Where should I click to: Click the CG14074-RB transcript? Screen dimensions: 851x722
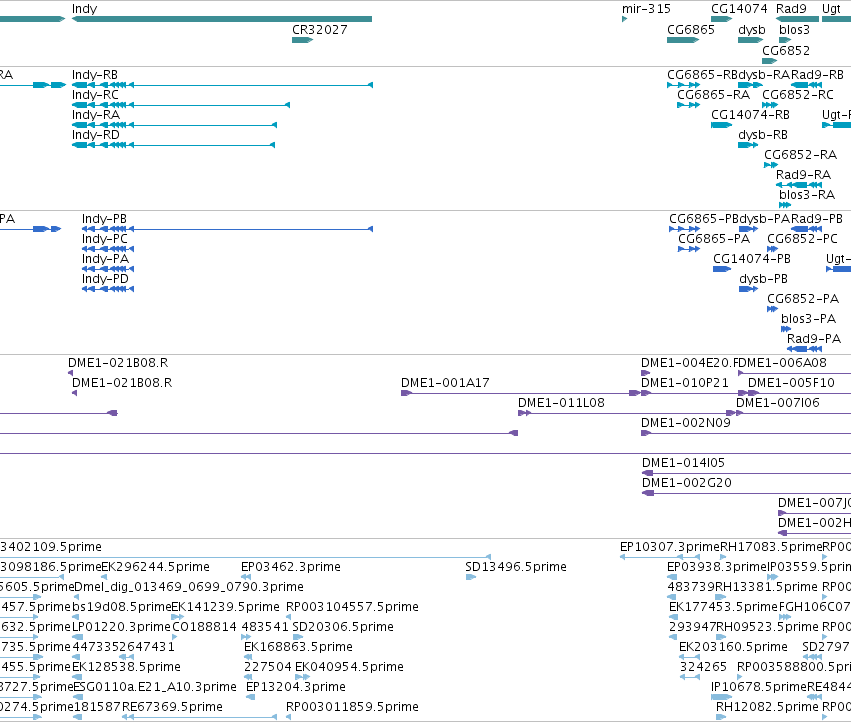(721, 125)
